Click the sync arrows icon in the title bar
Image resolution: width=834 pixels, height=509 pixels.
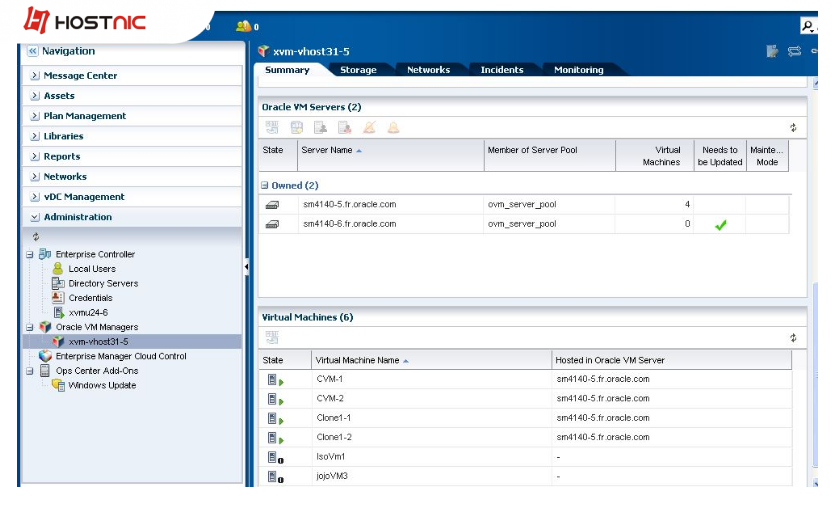794,51
